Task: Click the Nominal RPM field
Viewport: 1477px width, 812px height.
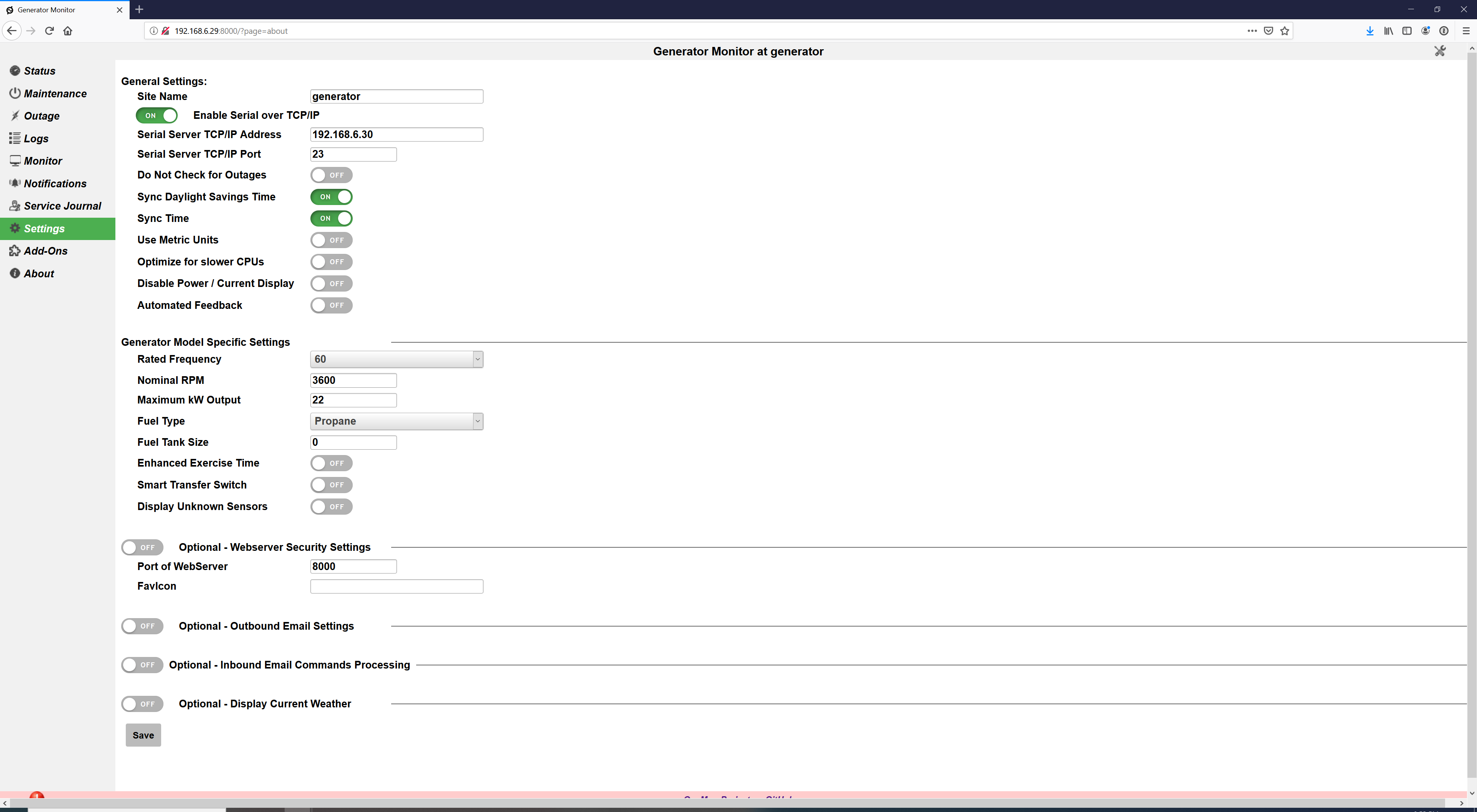Action: pyautogui.click(x=353, y=380)
